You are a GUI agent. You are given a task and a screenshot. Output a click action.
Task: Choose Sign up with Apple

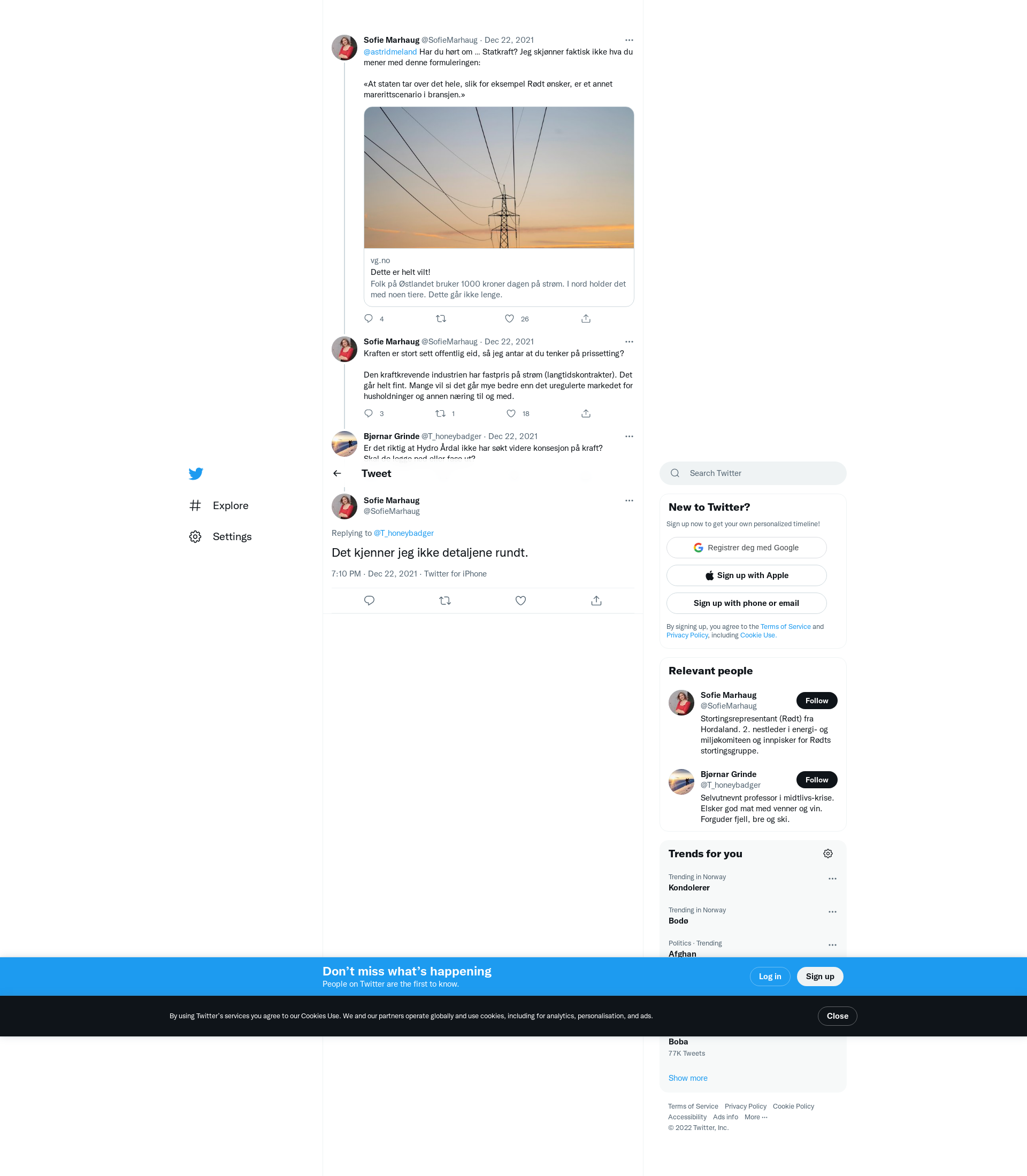[746, 575]
